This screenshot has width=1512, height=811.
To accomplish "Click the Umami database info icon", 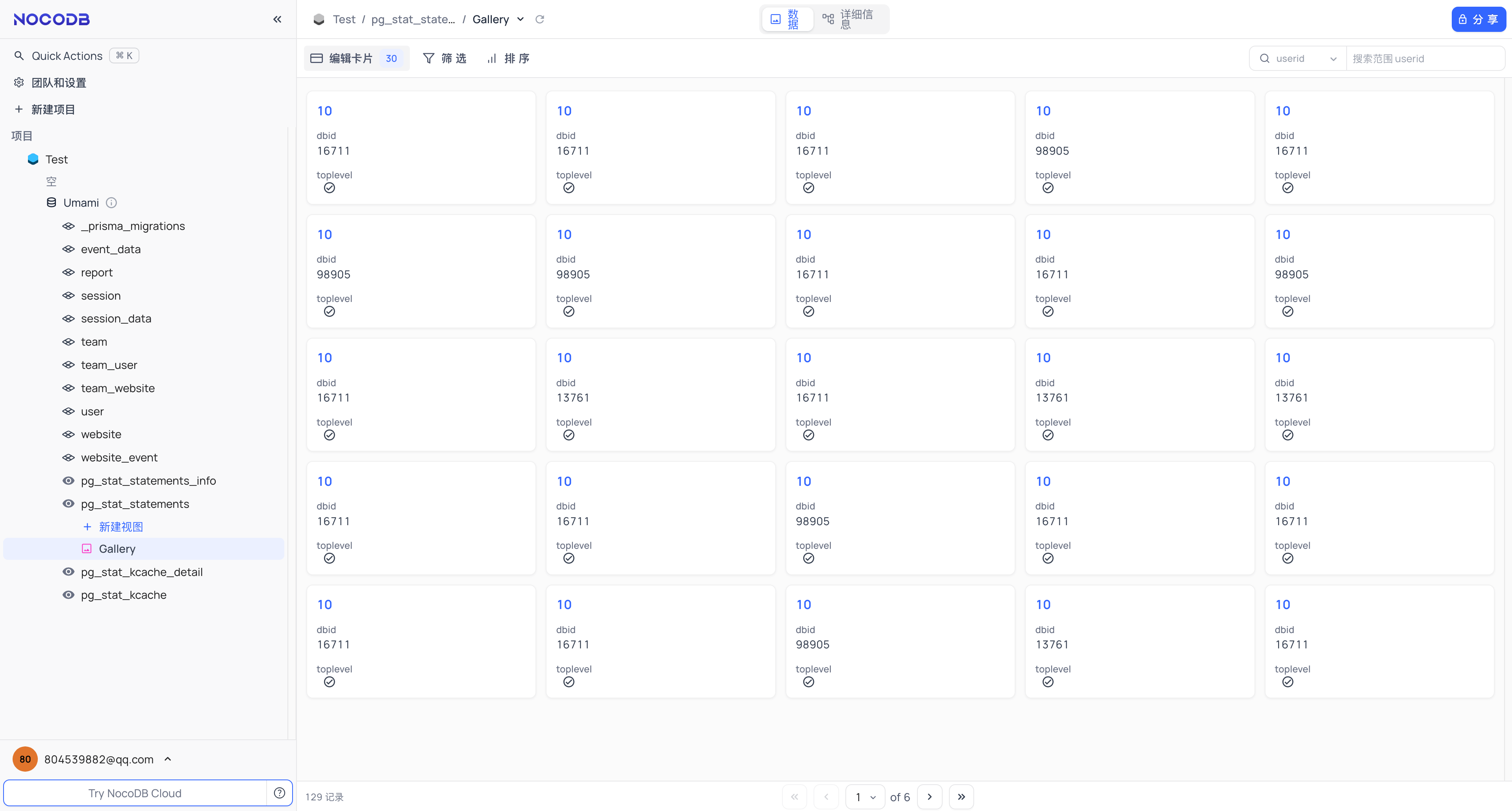I will click(111, 202).
